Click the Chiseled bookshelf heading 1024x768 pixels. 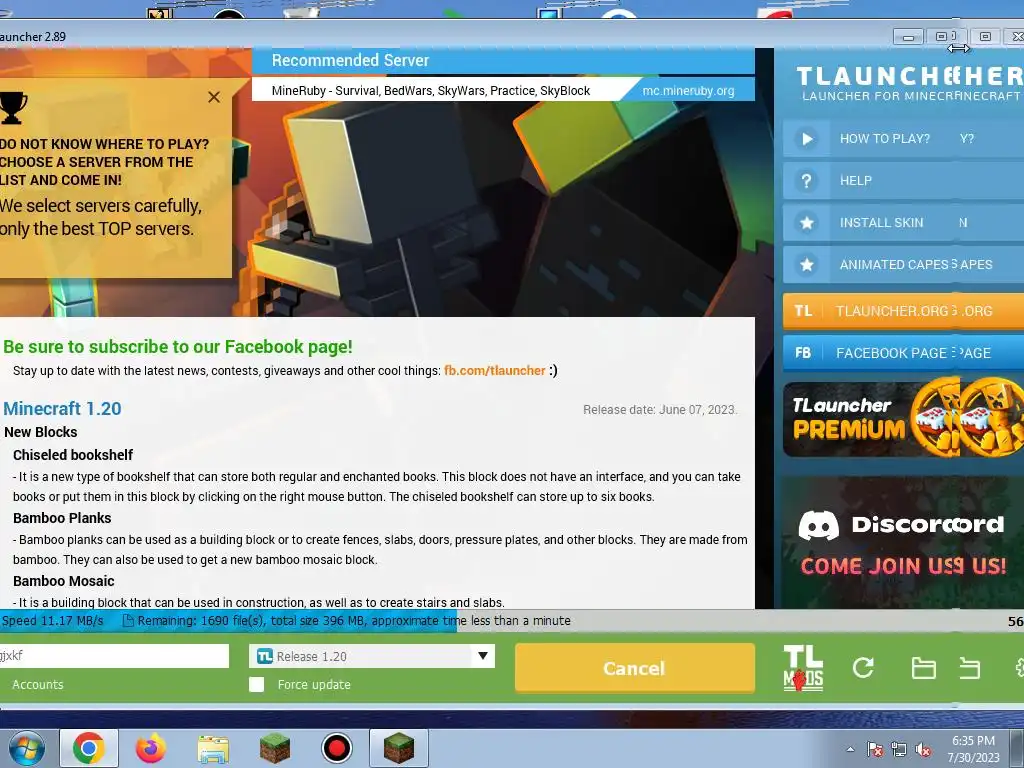[72, 455]
